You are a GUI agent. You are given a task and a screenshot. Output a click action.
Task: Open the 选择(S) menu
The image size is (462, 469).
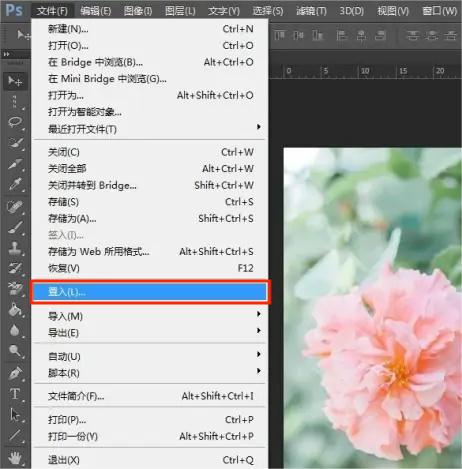[268, 11]
